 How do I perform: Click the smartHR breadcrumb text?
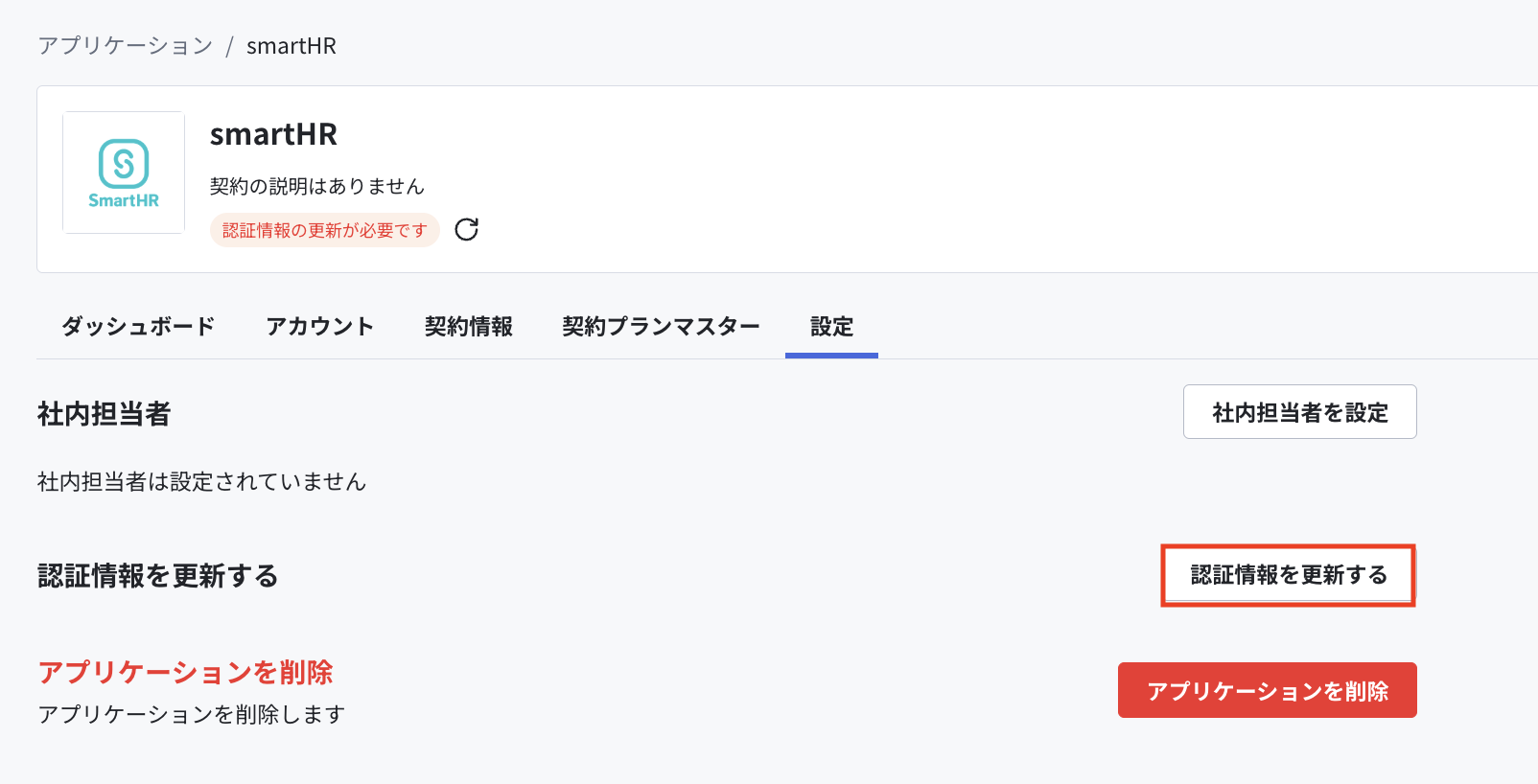(291, 46)
